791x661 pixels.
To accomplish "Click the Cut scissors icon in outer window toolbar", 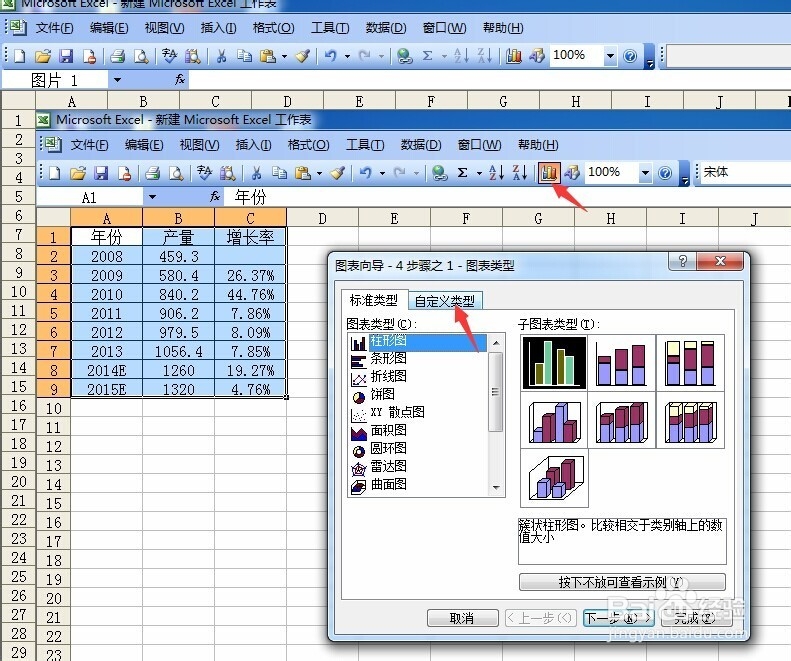I will click(221, 56).
